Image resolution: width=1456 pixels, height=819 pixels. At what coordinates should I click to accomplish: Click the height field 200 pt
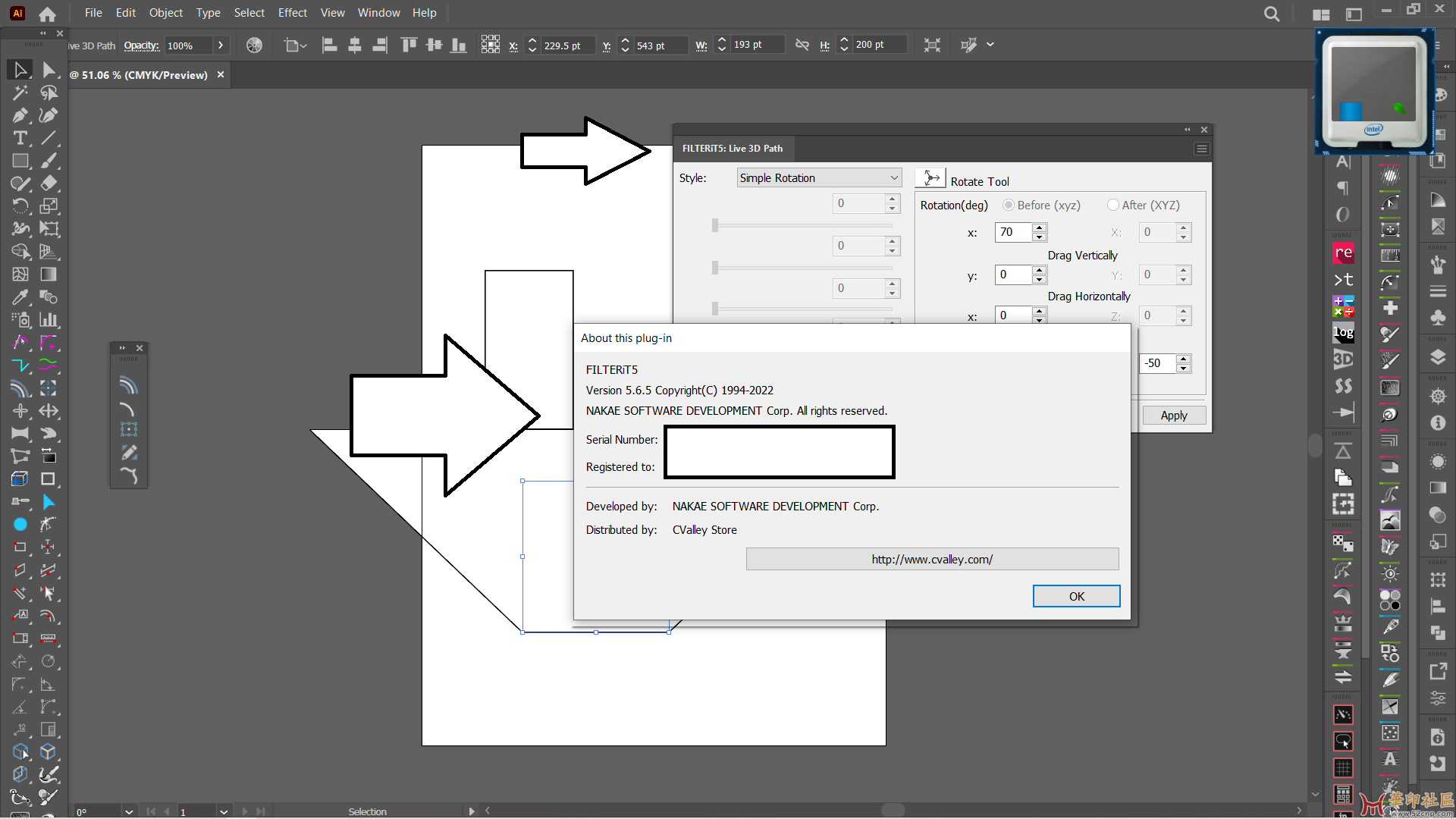pyautogui.click(x=880, y=45)
